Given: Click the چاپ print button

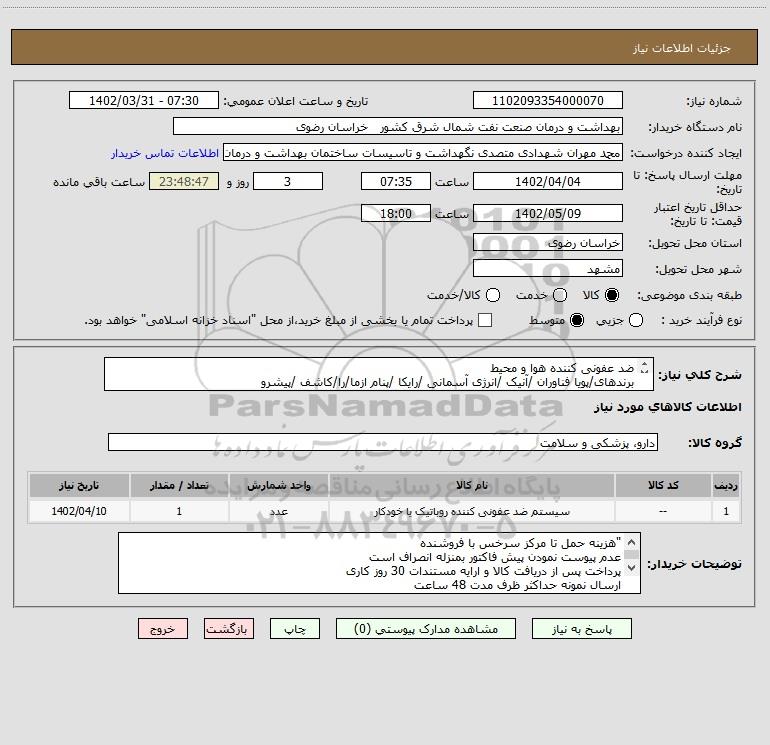Looking at the screenshot, I should (295, 629).
